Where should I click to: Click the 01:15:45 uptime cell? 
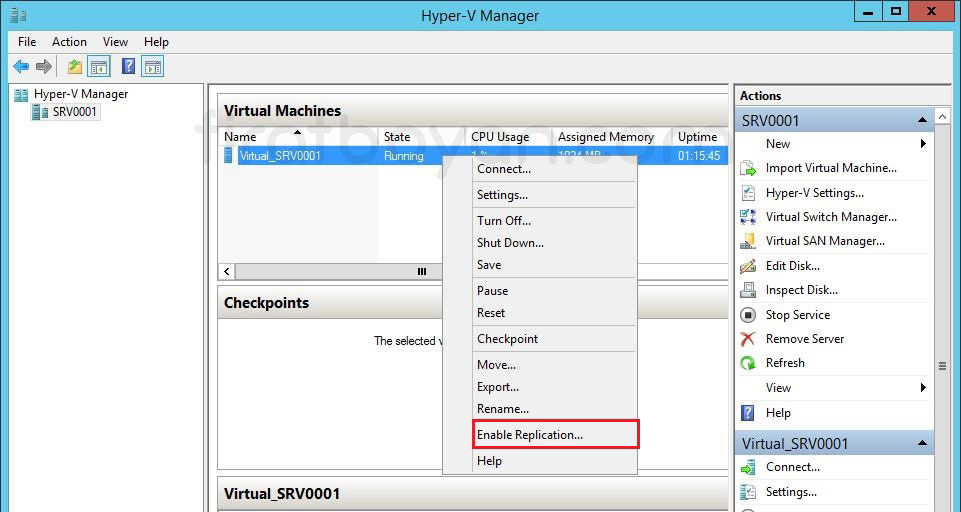(x=699, y=156)
